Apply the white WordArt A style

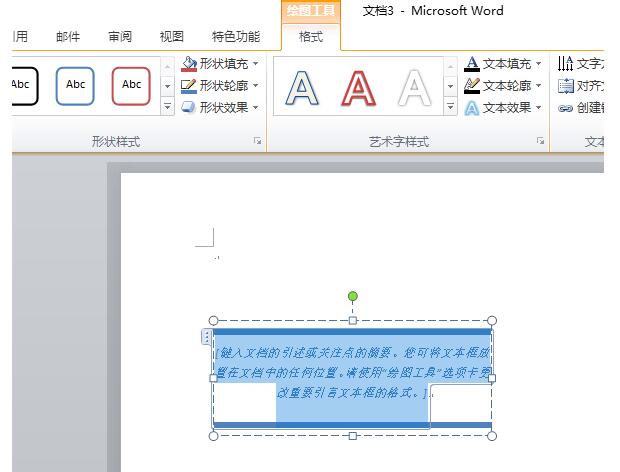414,87
